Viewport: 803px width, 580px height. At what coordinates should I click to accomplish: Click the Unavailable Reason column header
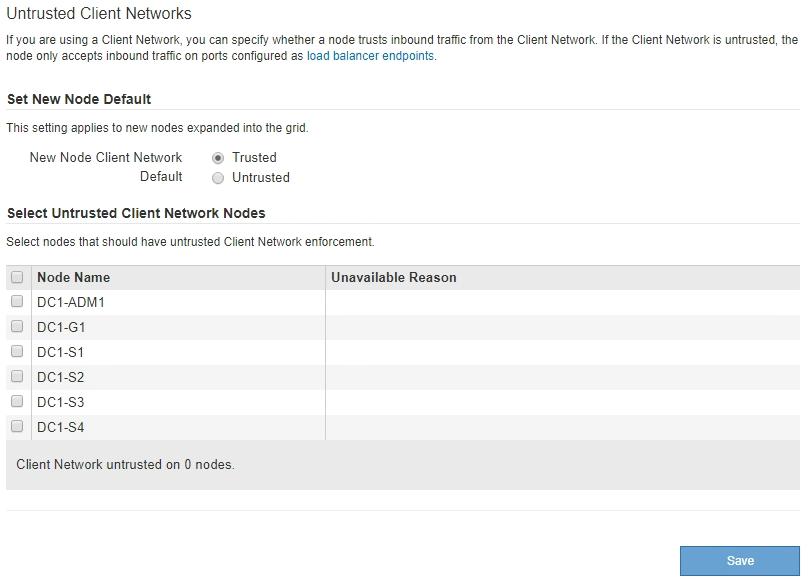click(x=393, y=277)
